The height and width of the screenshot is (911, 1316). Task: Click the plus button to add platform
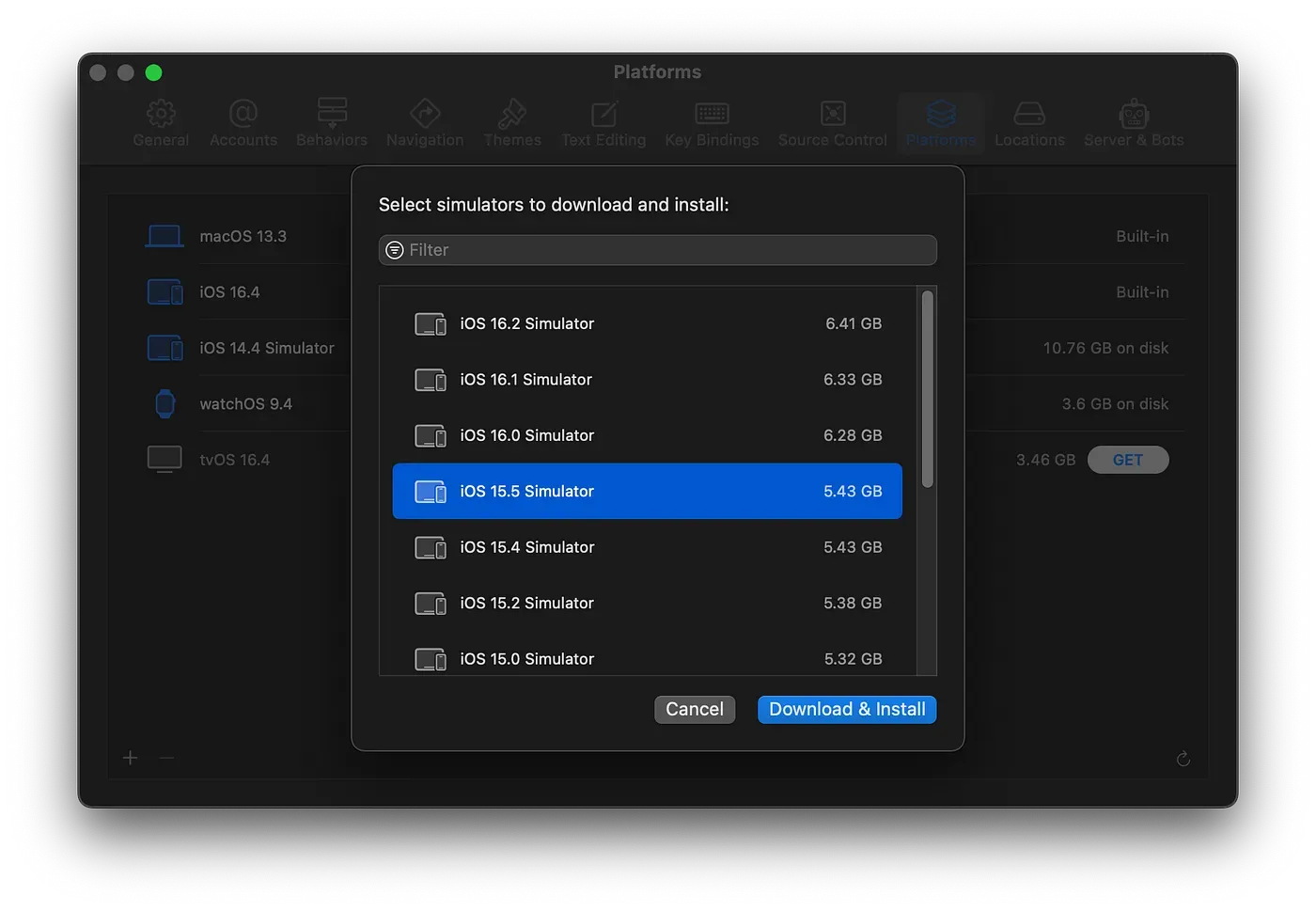[131, 758]
